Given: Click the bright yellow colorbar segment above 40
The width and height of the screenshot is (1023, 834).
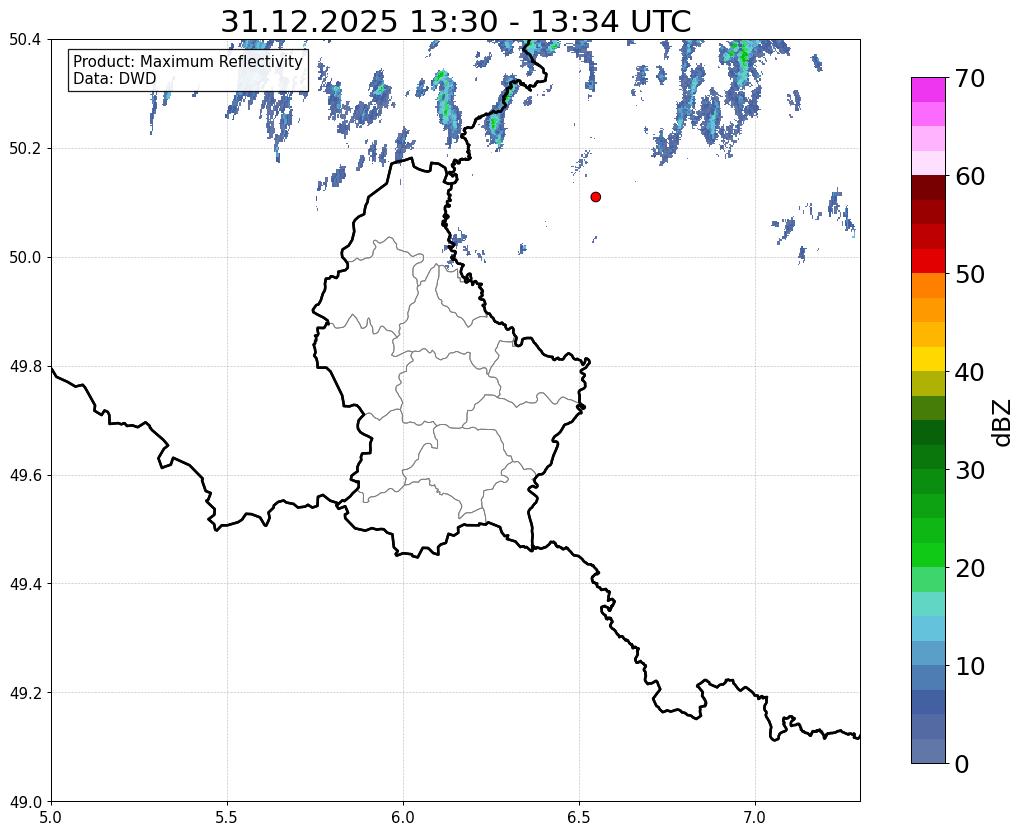Looking at the screenshot, I should pyautogui.click(x=927, y=358).
